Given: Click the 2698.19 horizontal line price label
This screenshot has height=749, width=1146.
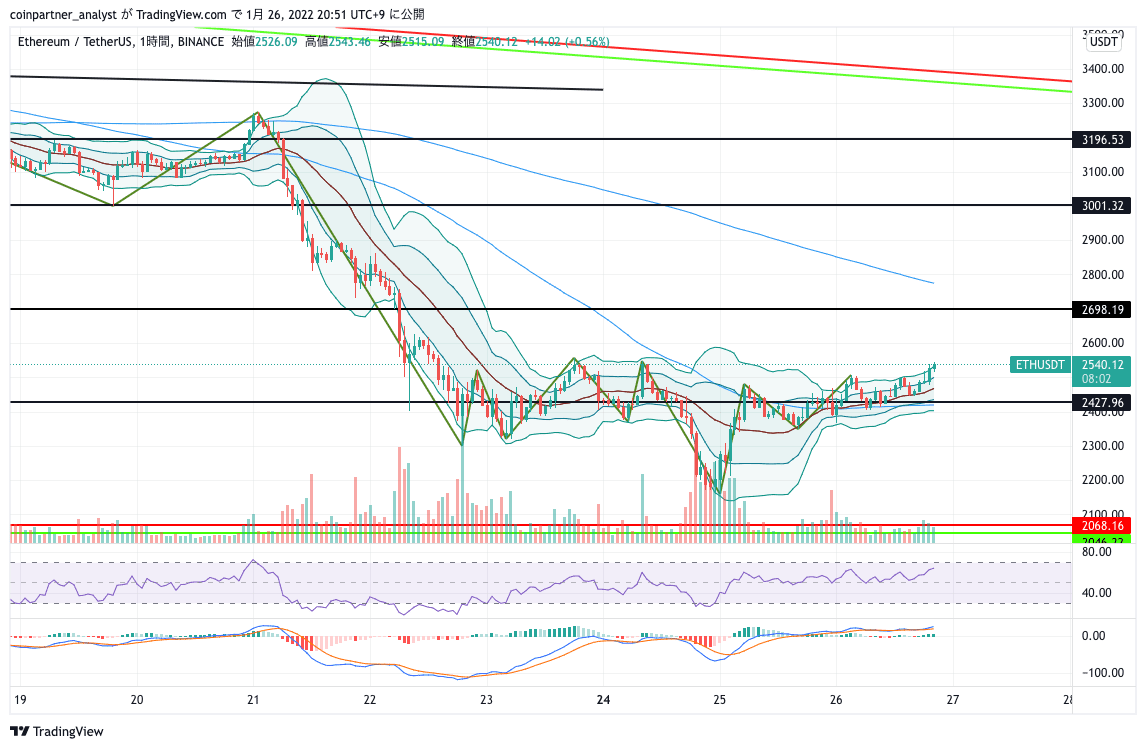Looking at the screenshot, I should [1101, 310].
